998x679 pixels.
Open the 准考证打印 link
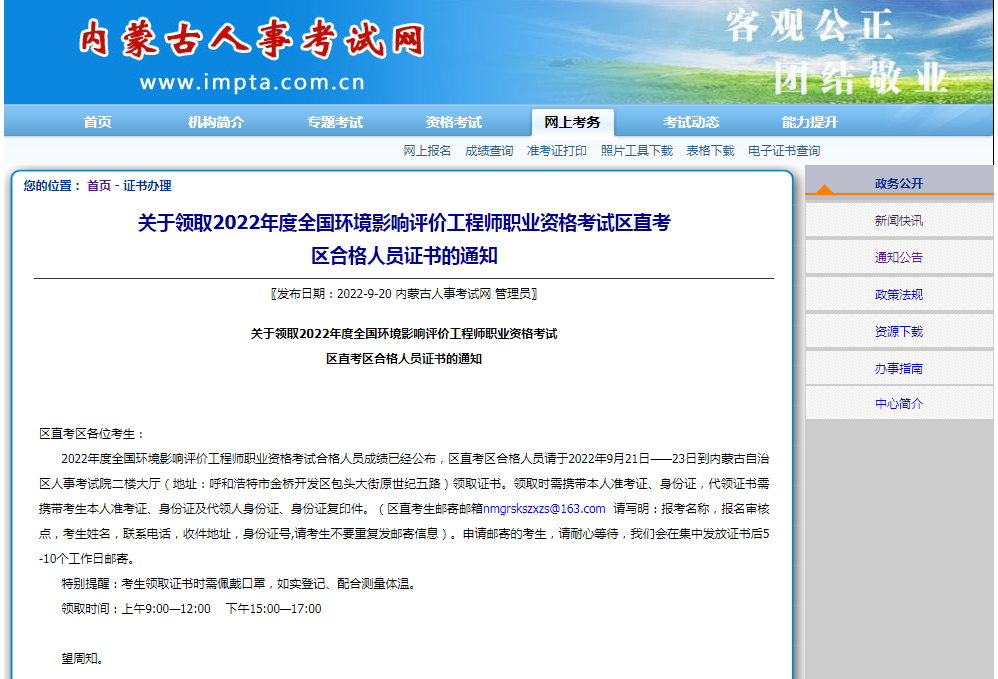[557, 151]
